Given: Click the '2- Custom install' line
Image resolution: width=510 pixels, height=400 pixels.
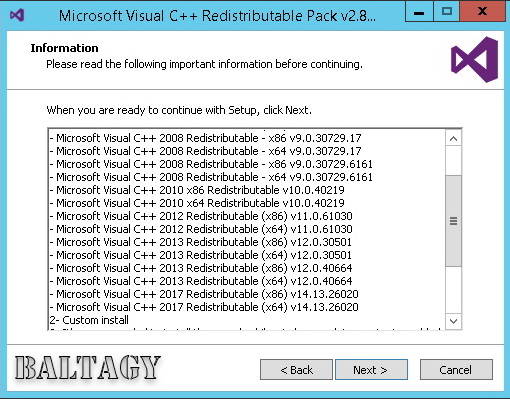Looking at the screenshot, I should coord(89,320).
